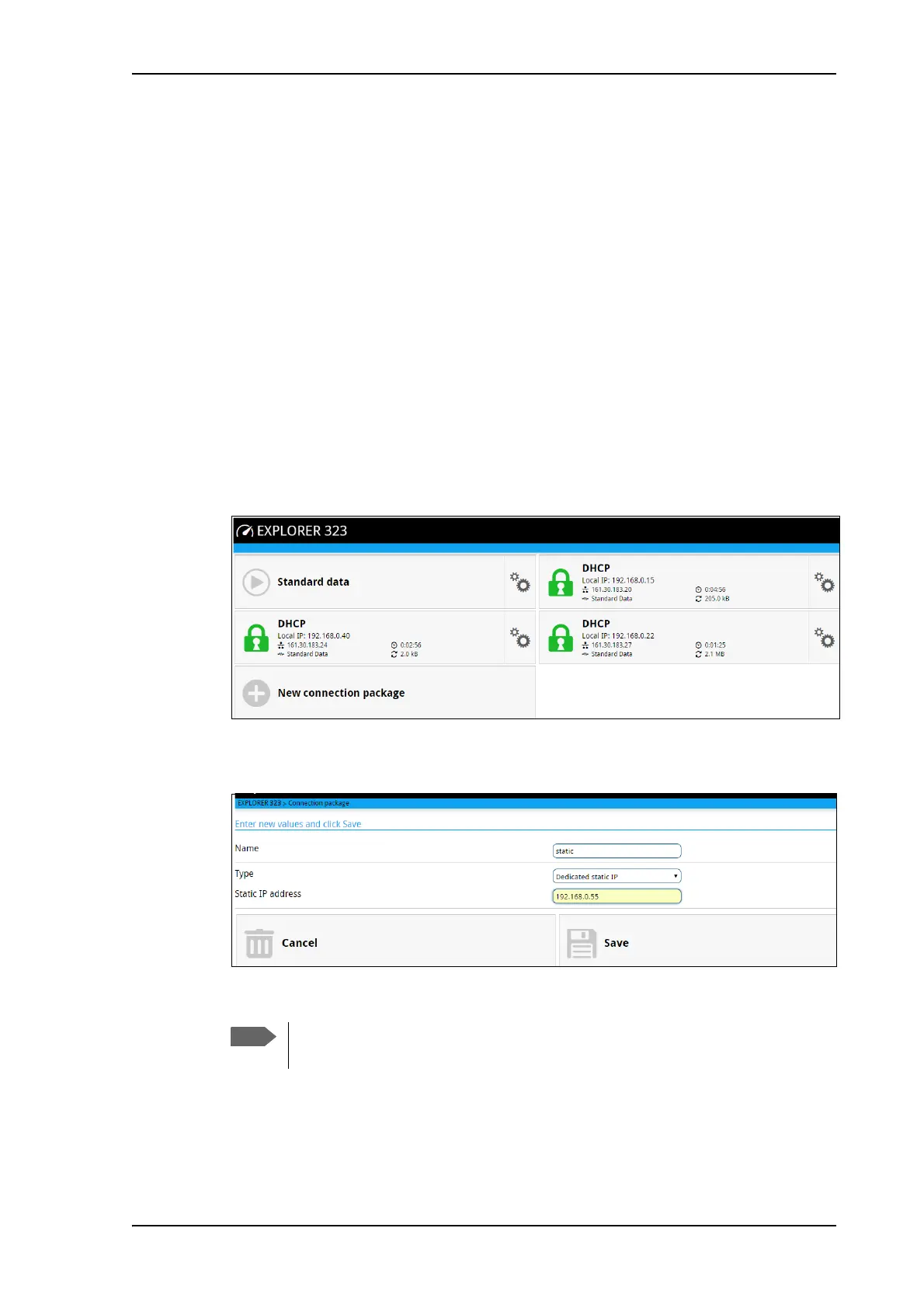Click the plus icon for New connection package
Viewport: 924px width, 1308px height.
tap(255, 693)
